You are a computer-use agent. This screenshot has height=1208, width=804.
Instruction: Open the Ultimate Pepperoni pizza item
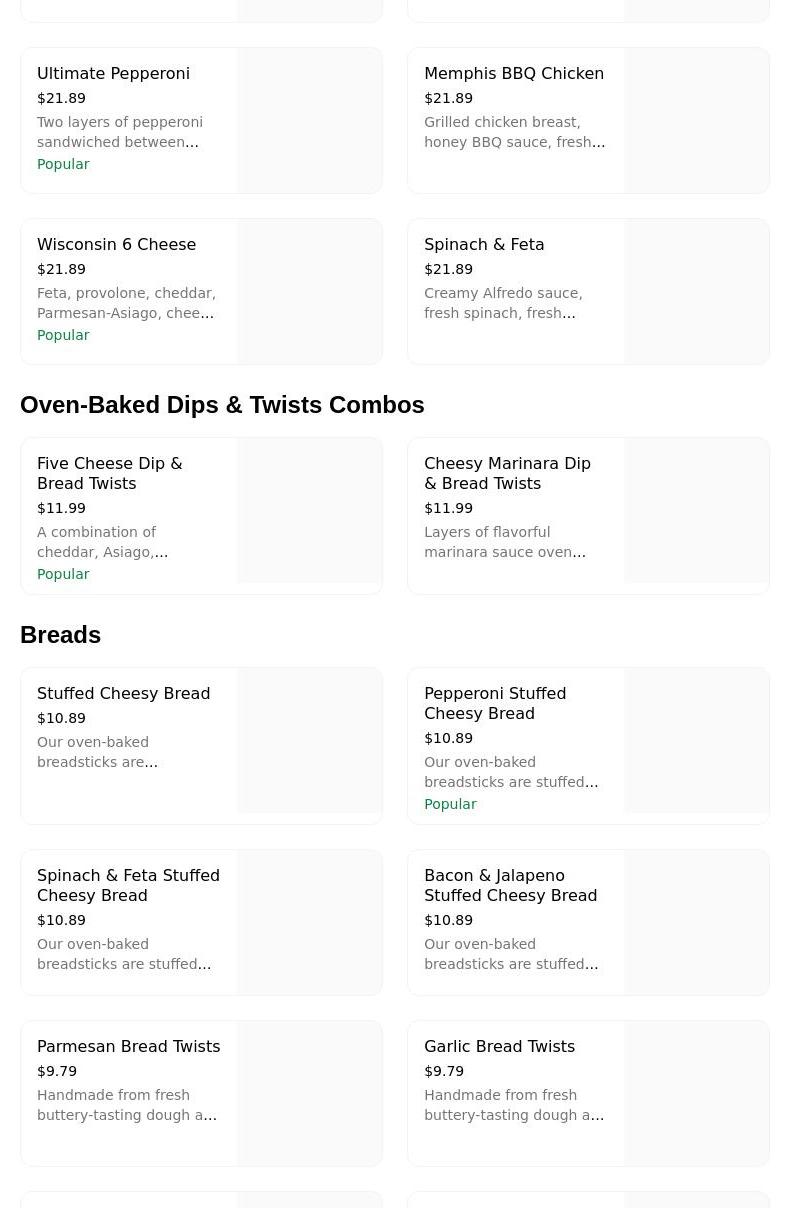[113, 74]
